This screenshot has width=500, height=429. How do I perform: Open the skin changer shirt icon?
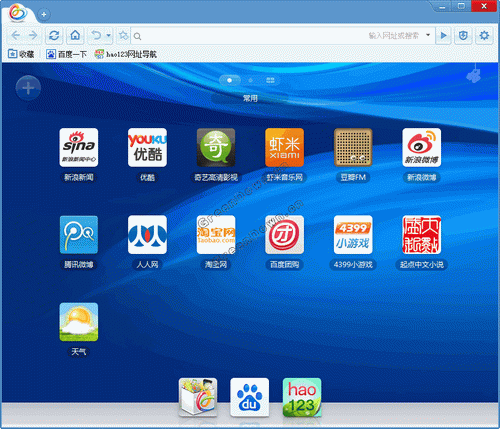point(474,76)
